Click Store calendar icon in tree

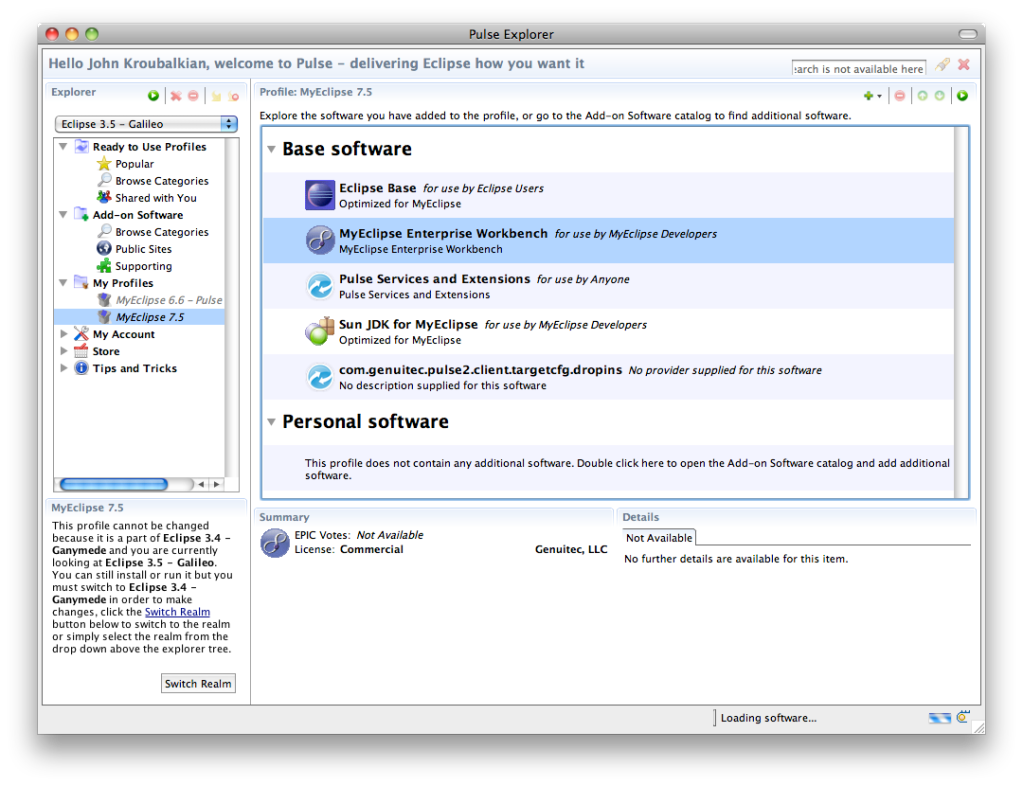(x=81, y=351)
